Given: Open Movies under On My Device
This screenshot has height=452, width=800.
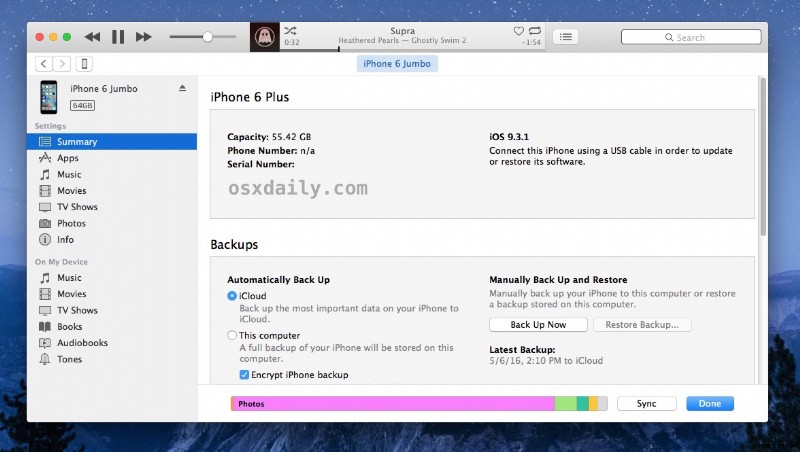Looking at the screenshot, I should (112, 294).
